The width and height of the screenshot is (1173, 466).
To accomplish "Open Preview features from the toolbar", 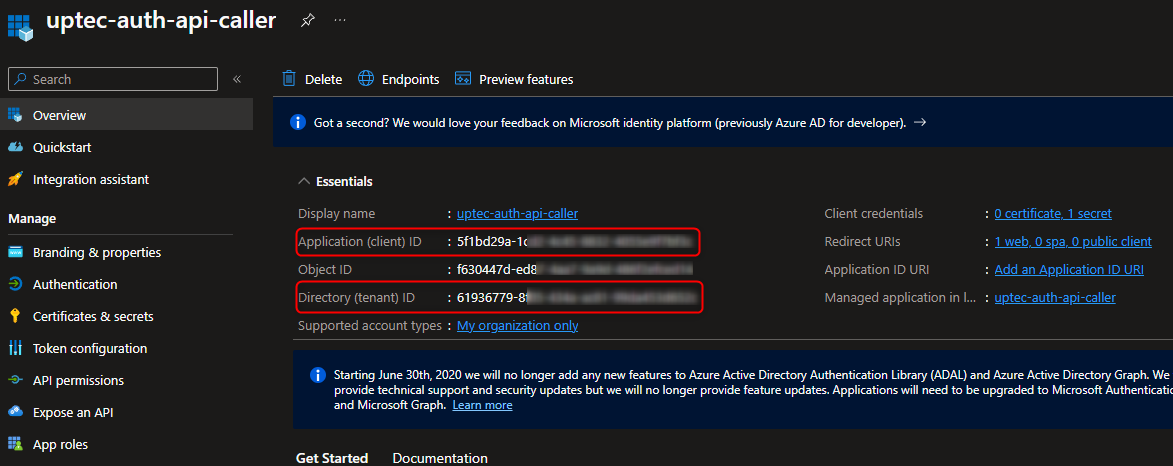I will [514, 79].
